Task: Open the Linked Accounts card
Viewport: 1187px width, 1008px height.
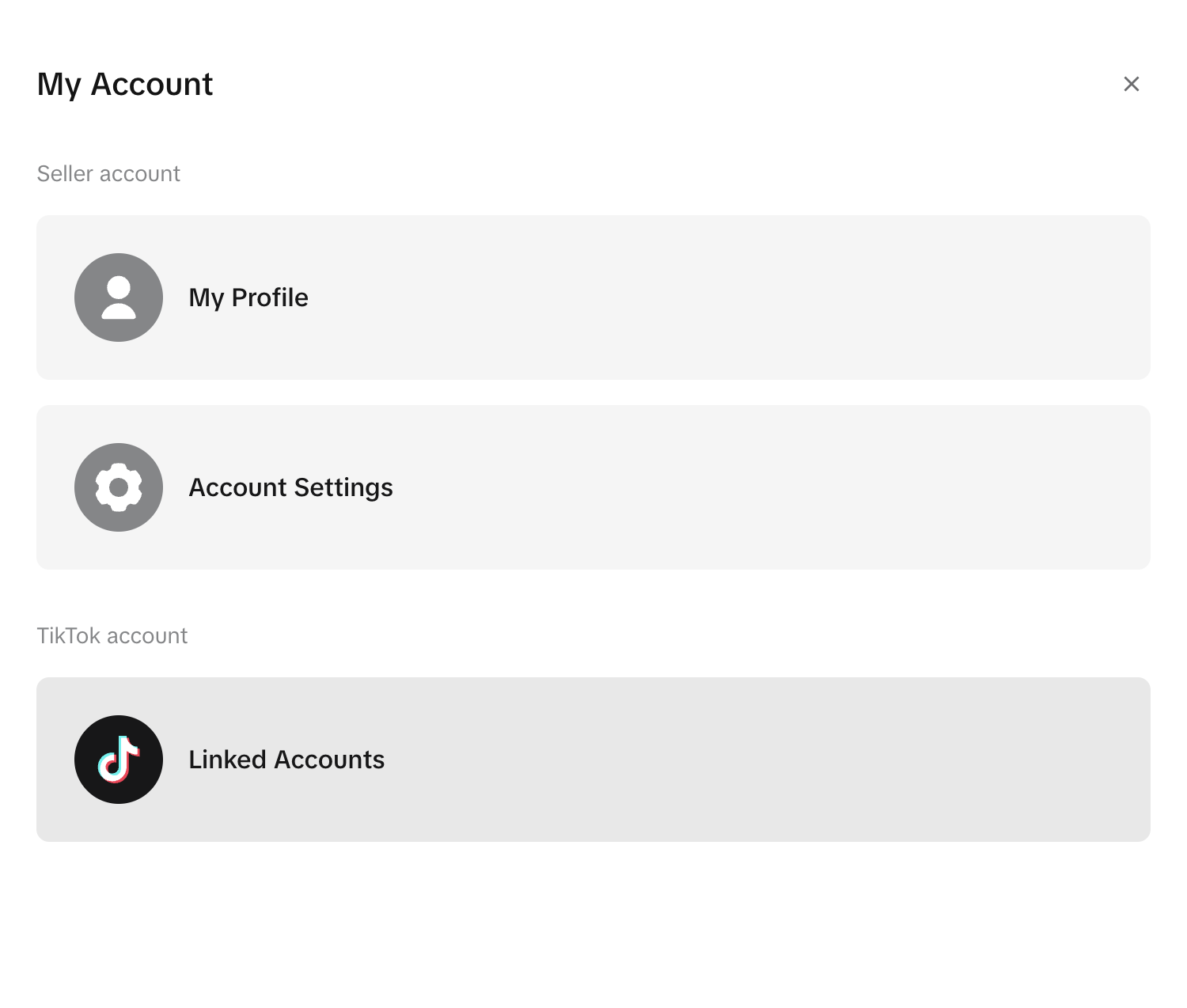Action: coord(593,760)
